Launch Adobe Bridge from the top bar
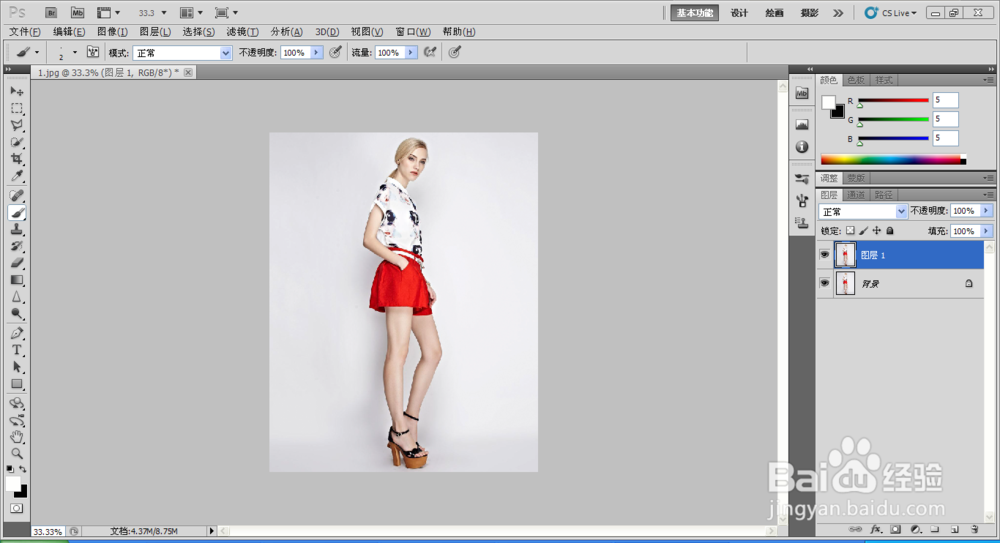Viewport: 1000px width, 543px height. point(51,13)
